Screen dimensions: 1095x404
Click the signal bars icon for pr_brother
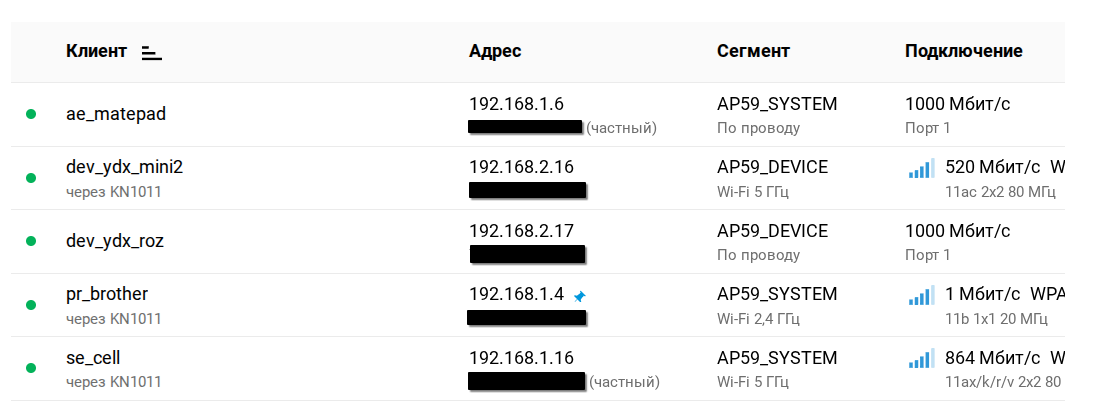[x=920, y=296]
